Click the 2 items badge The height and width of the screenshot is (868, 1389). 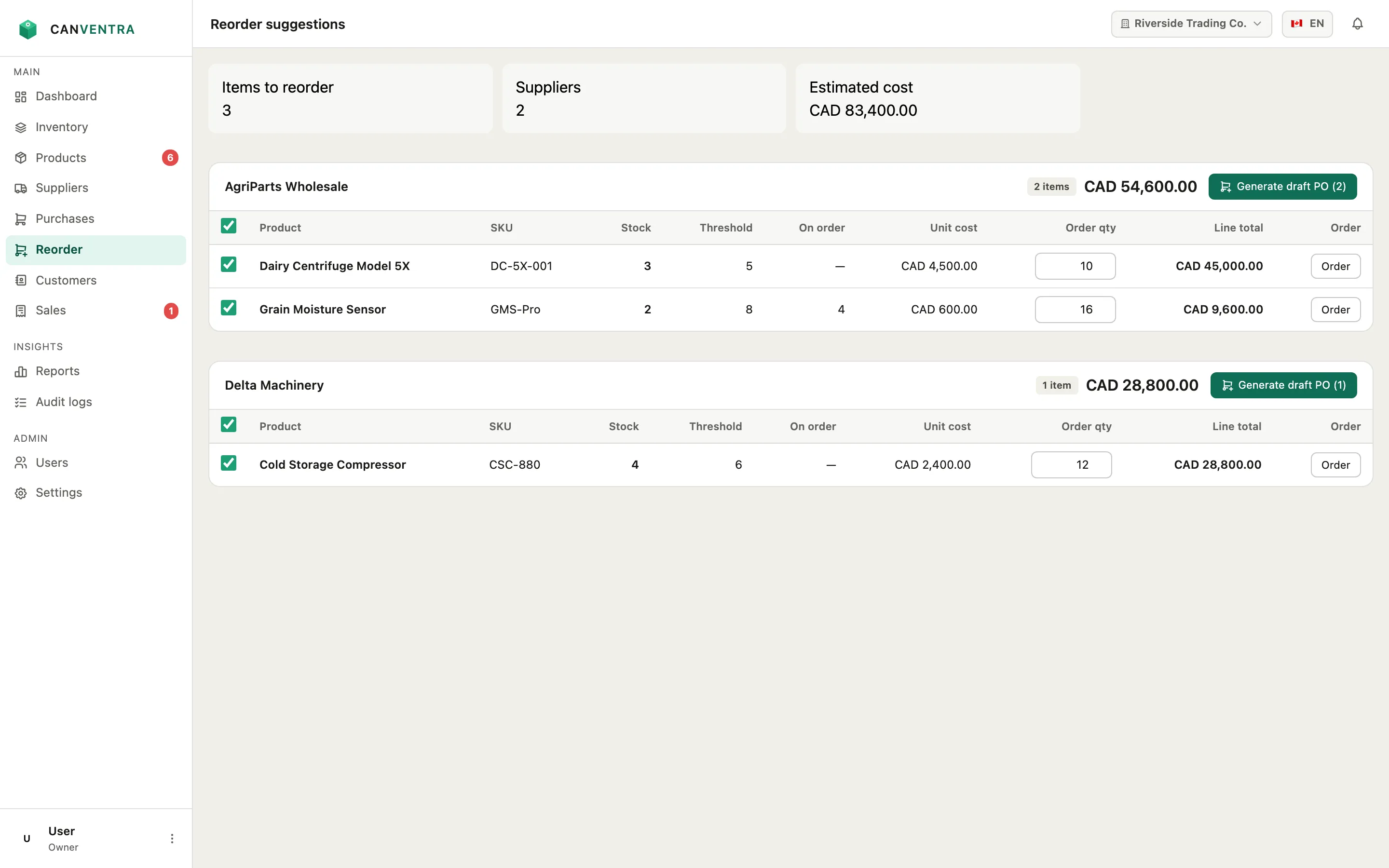coord(1051,187)
